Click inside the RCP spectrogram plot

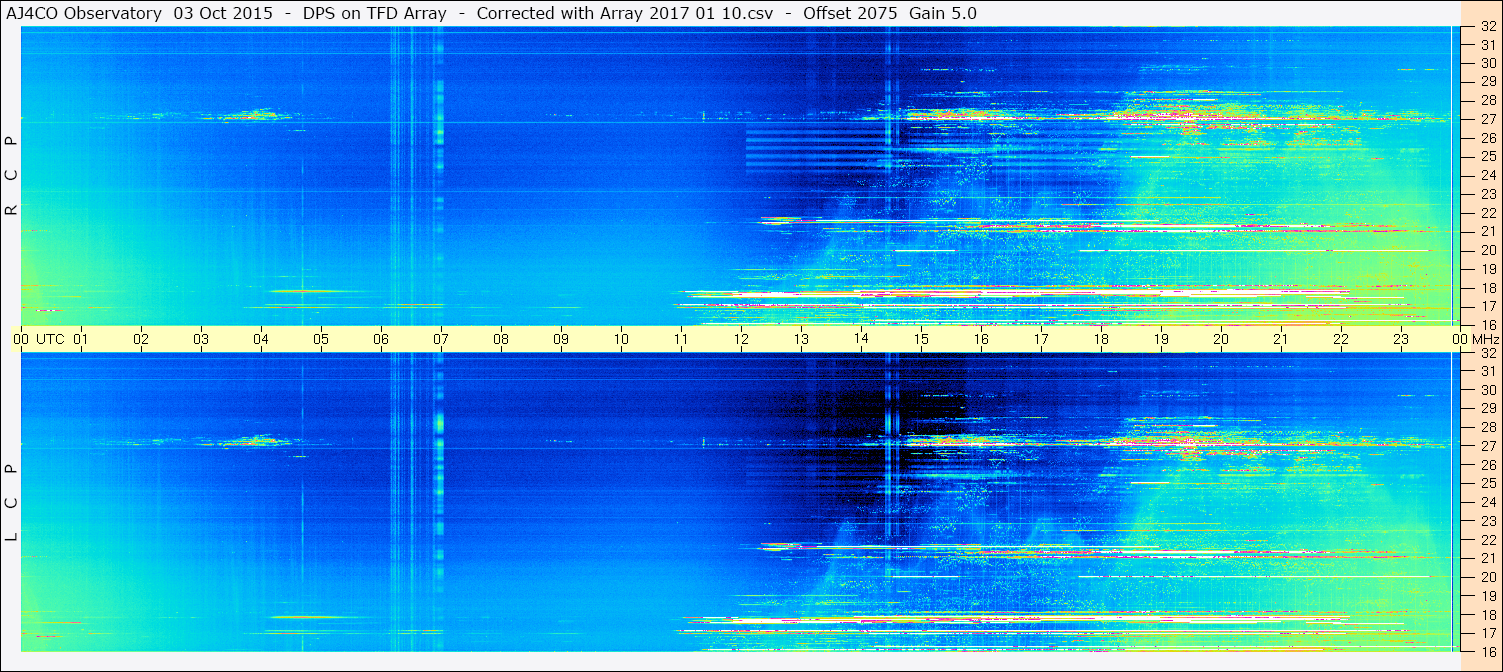point(740,176)
